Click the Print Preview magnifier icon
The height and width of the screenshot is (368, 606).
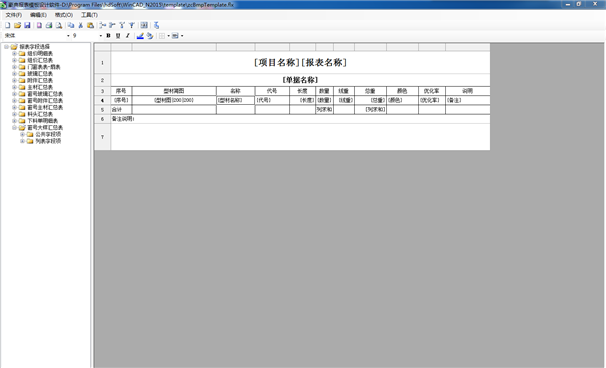(x=59, y=25)
